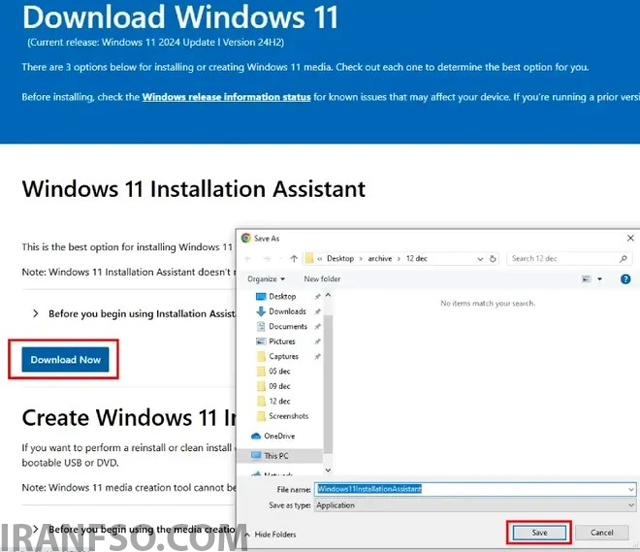Viewport: 640px width, 552px height.
Task: Click the pin icon next to Captures
Action: 317,356
